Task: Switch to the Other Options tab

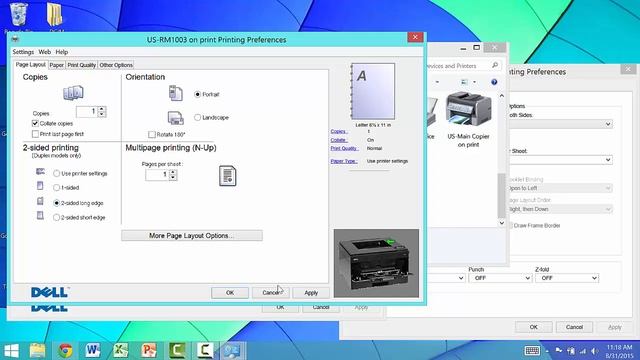Action: tap(116, 65)
